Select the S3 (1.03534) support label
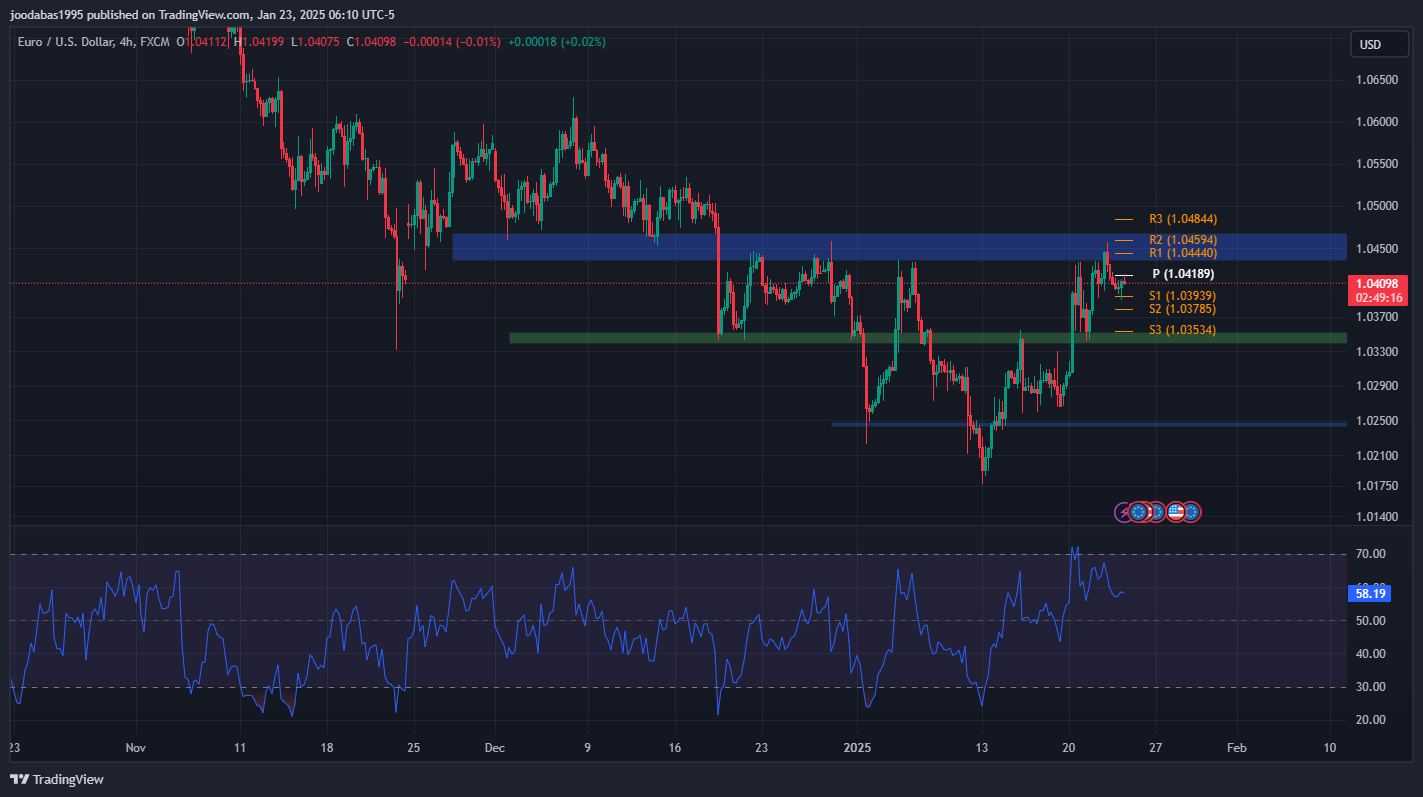 (x=1182, y=330)
